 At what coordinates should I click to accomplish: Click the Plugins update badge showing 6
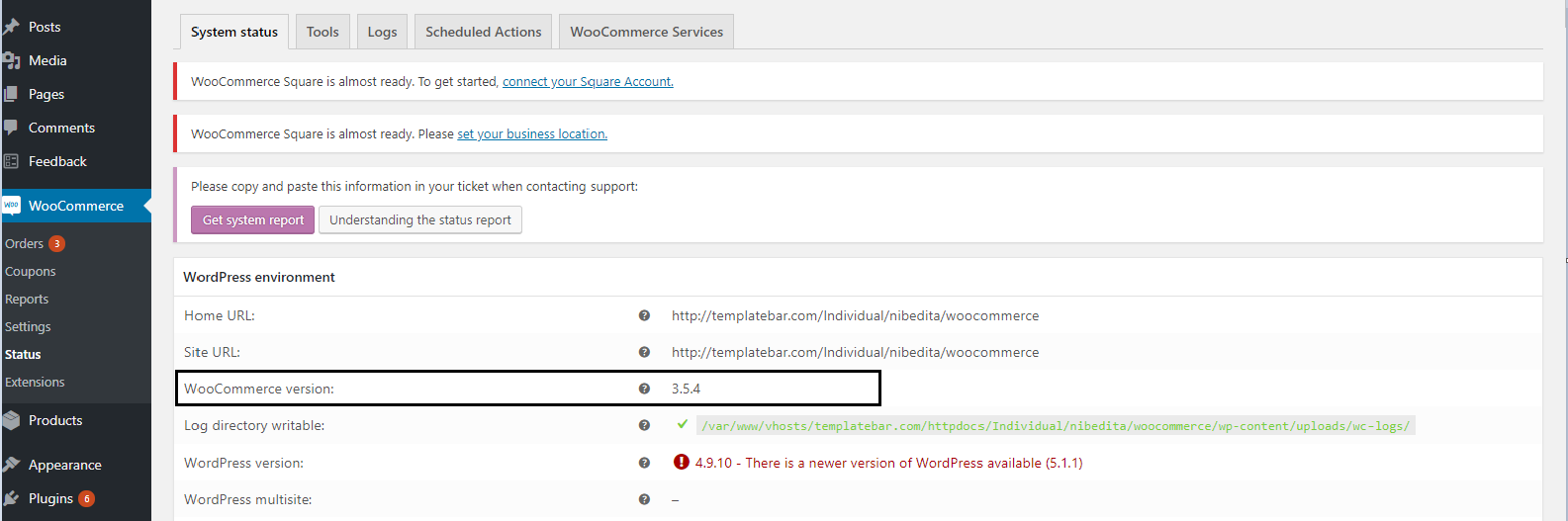click(87, 498)
